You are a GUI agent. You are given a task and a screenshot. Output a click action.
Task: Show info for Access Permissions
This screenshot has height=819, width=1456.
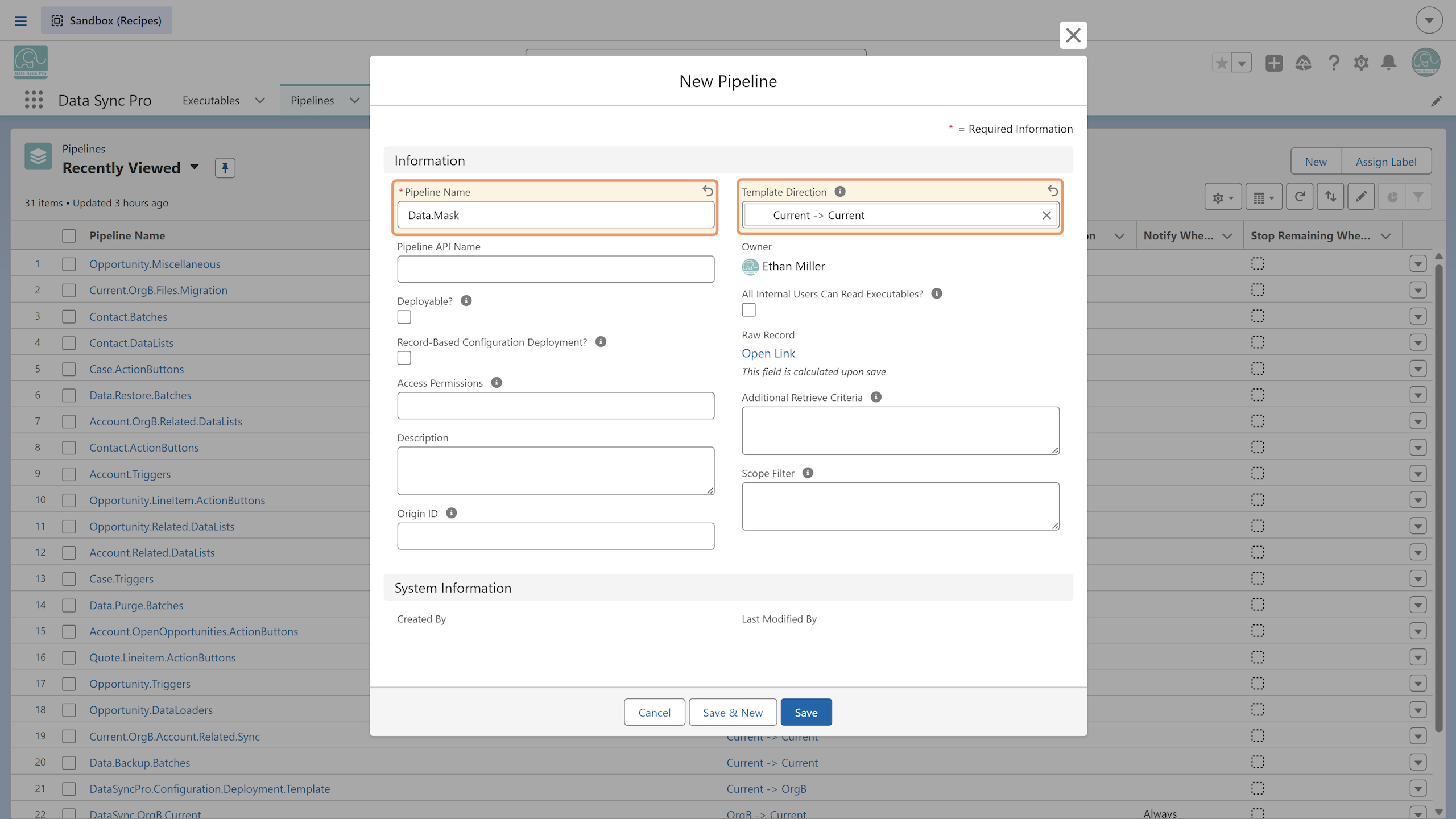[x=497, y=383]
